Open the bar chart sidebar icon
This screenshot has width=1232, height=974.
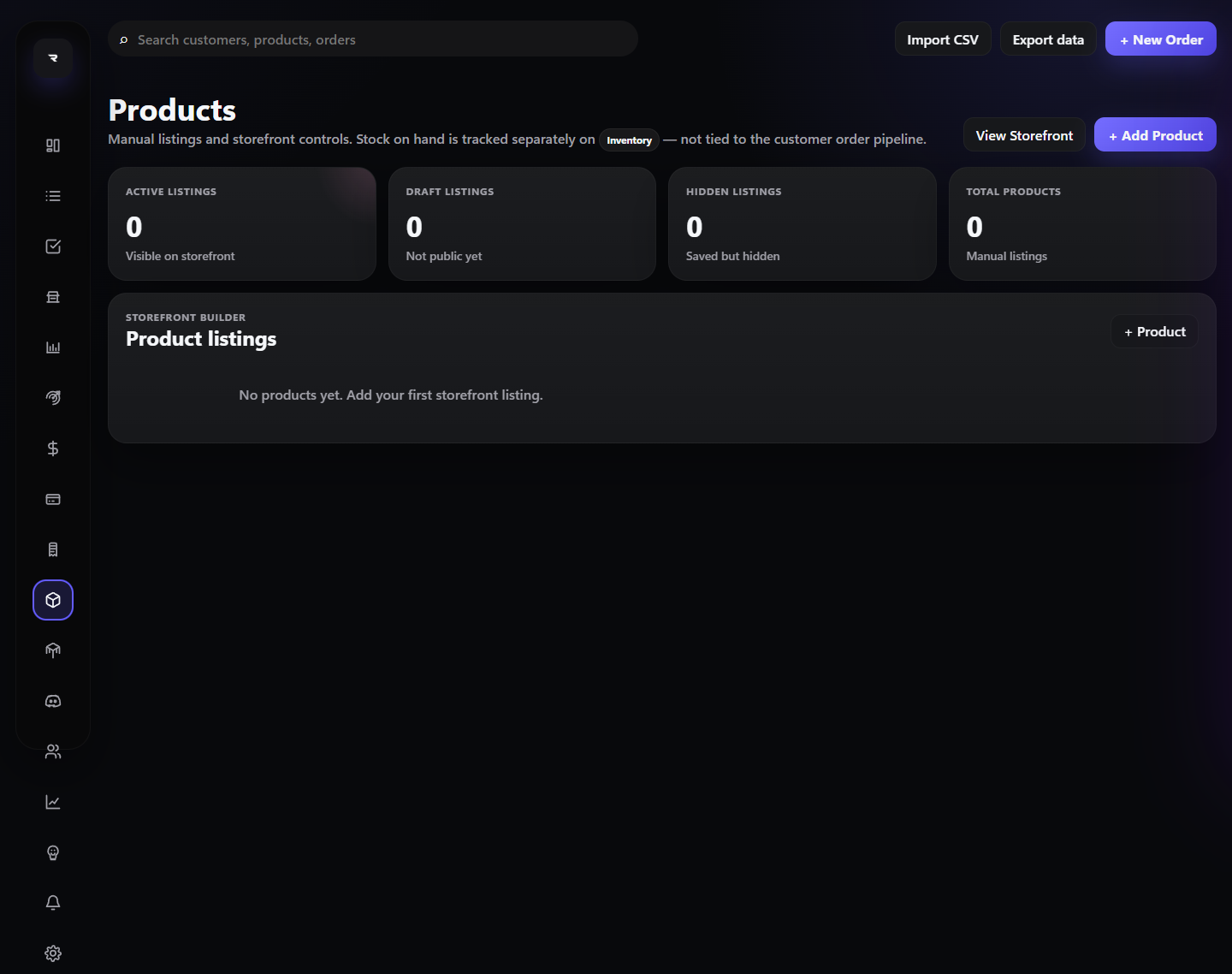(53, 347)
